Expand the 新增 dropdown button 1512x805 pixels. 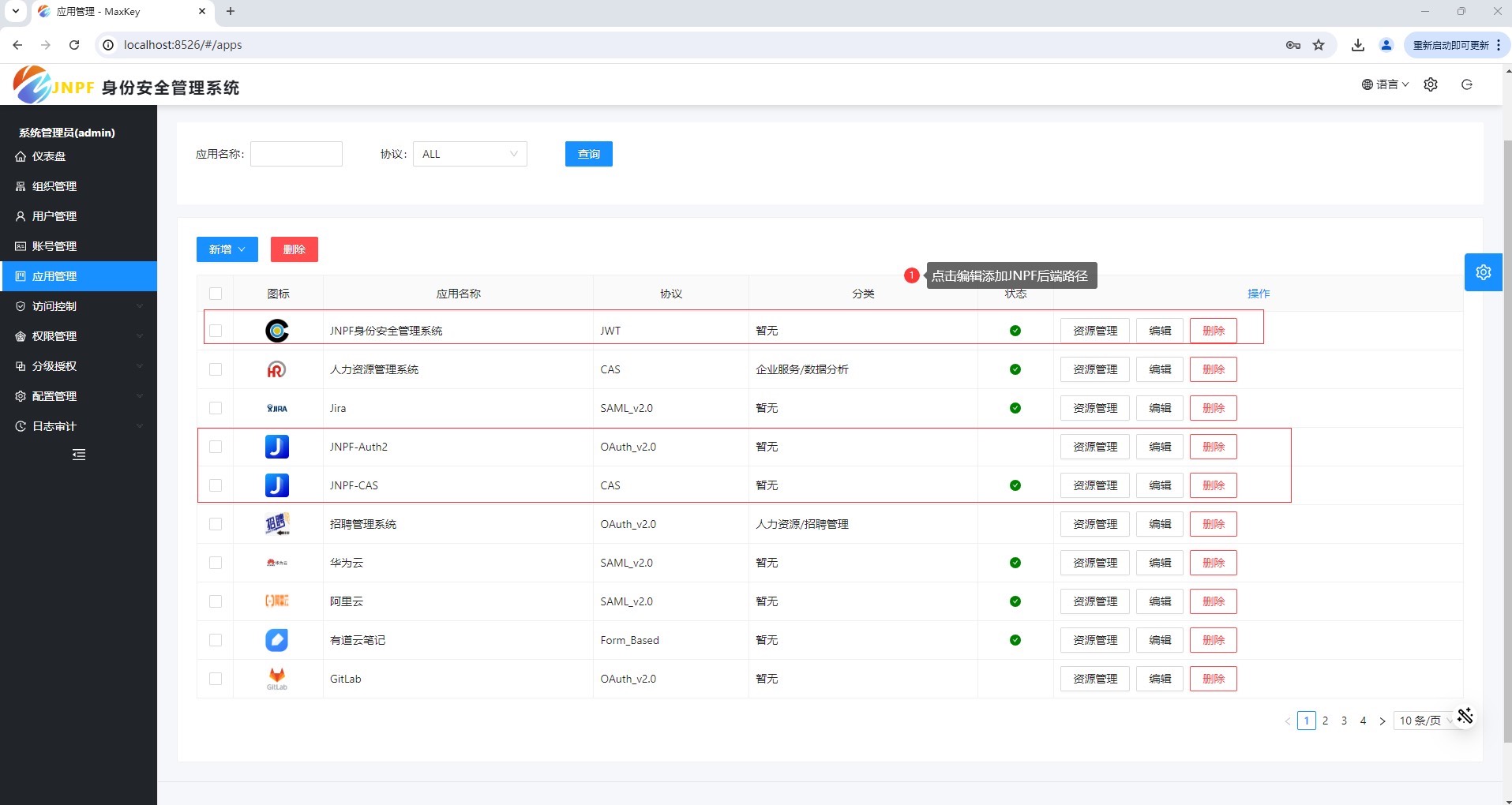[x=227, y=249]
